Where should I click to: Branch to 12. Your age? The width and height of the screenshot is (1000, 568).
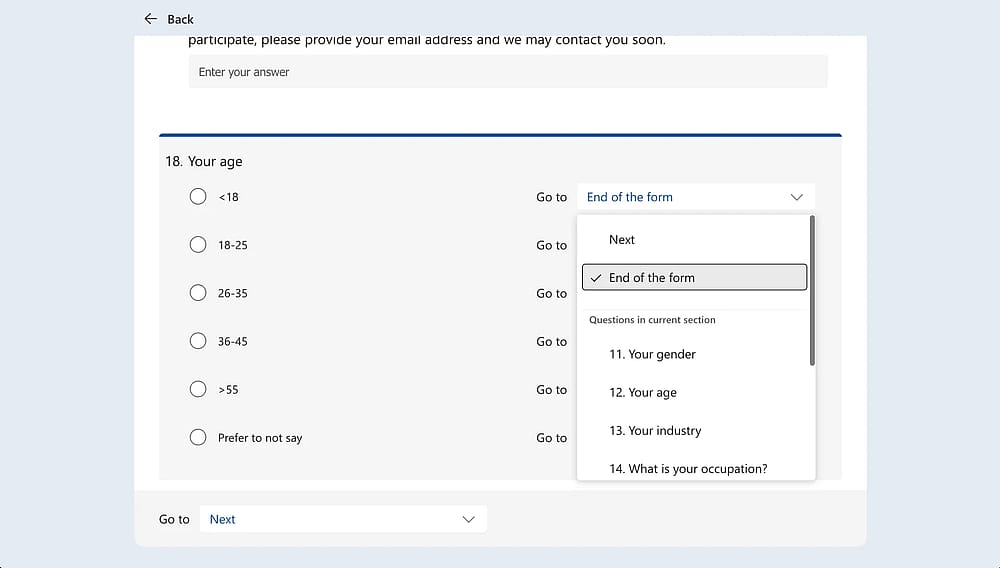(695, 392)
